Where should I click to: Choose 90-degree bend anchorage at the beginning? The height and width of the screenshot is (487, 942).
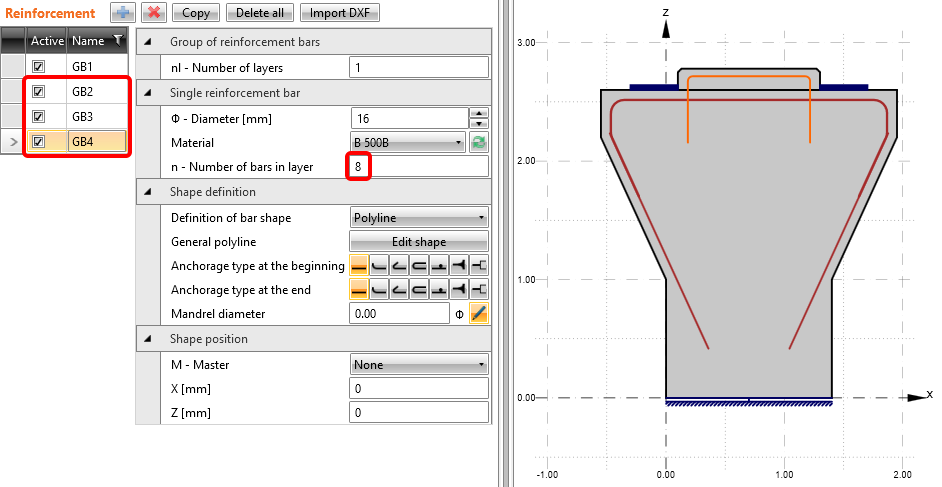pos(379,265)
